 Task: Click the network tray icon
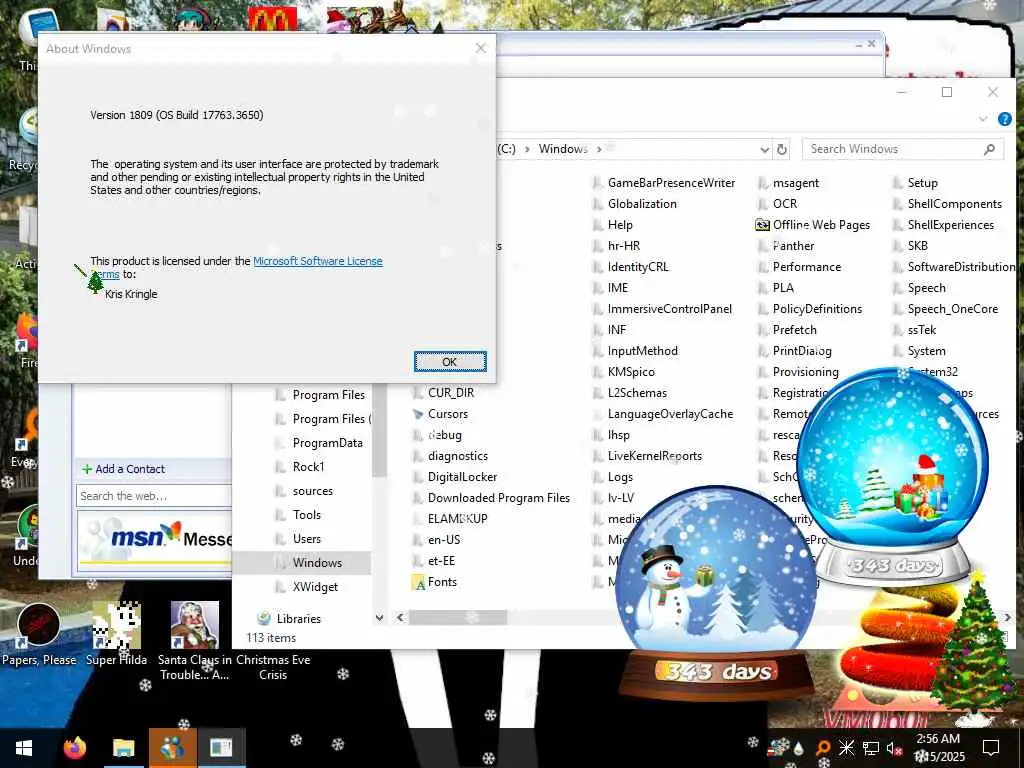pyautogui.click(x=871, y=748)
